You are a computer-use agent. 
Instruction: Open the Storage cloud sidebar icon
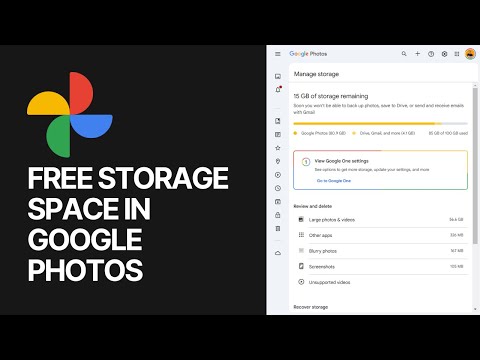(278, 253)
